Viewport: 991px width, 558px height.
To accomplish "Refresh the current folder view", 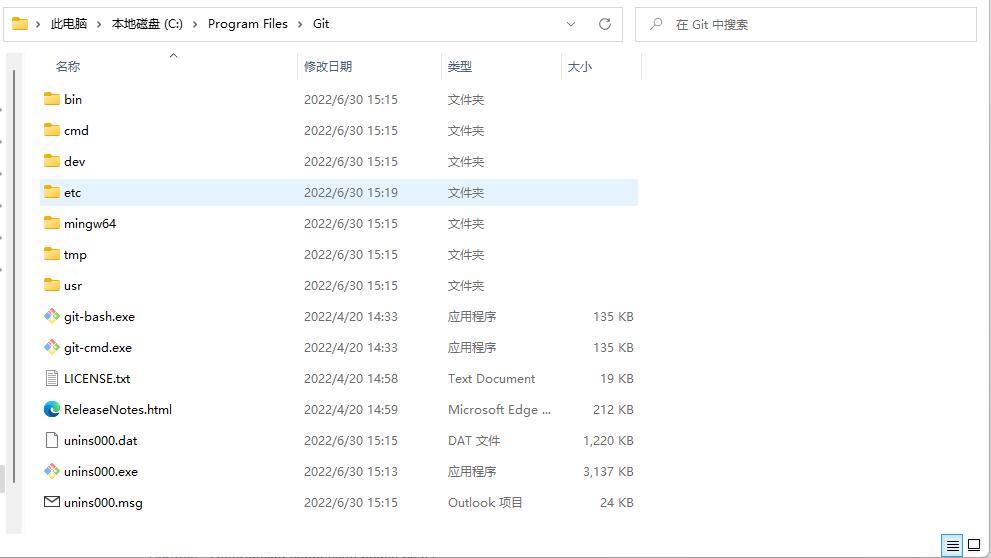I will pos(604,24).
